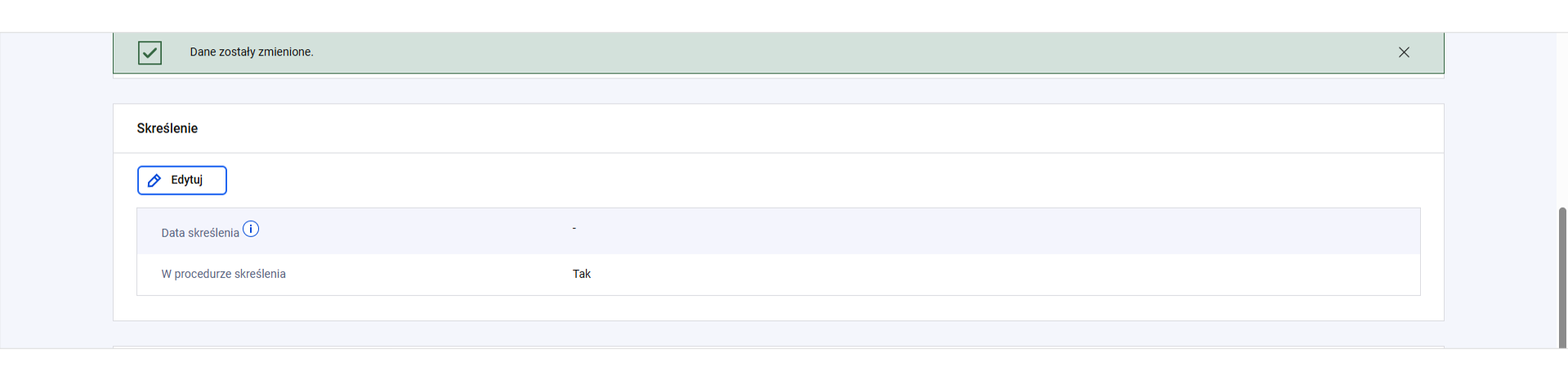Screen dimensions: 1568x390
Task: Click the blank top bar above notification
Action: [x=784, y=16]
